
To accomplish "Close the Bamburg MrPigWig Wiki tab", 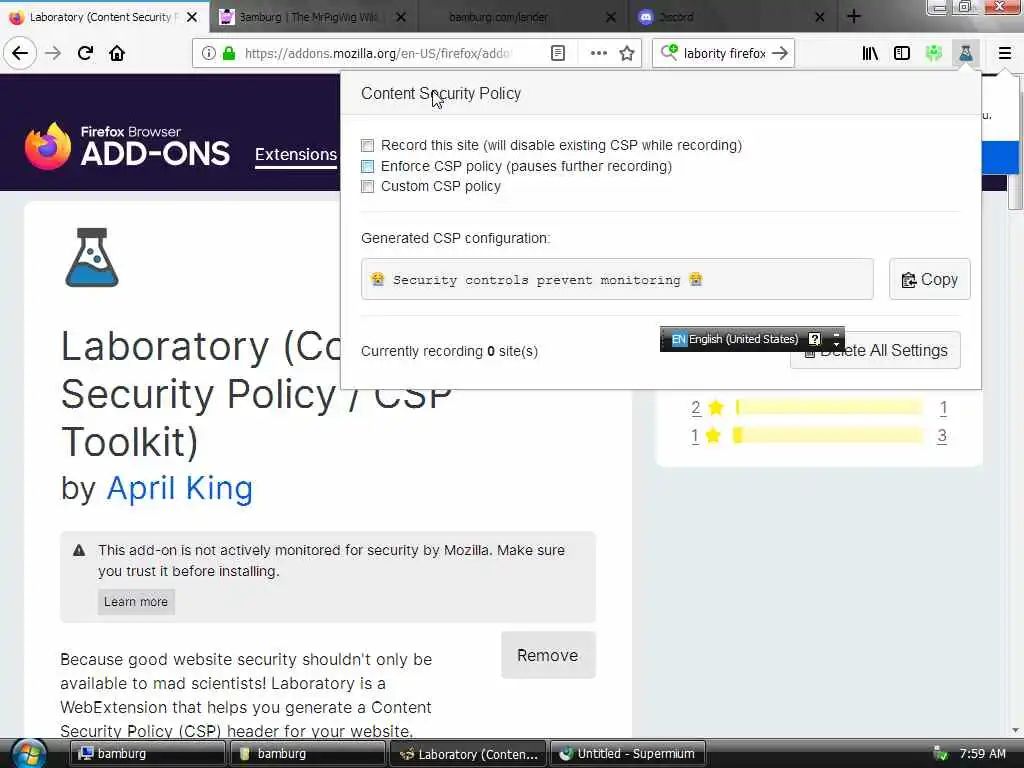I will coord(401,17).
